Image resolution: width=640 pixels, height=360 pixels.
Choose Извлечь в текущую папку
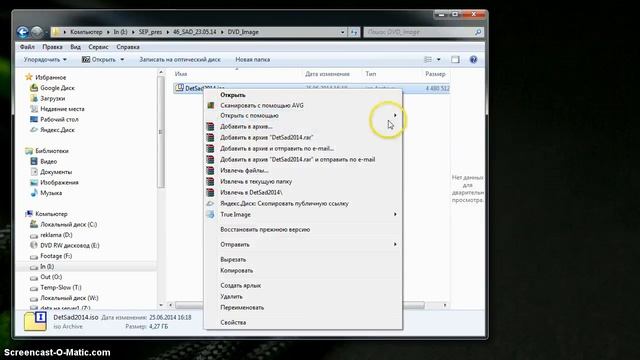pos(303,182)
